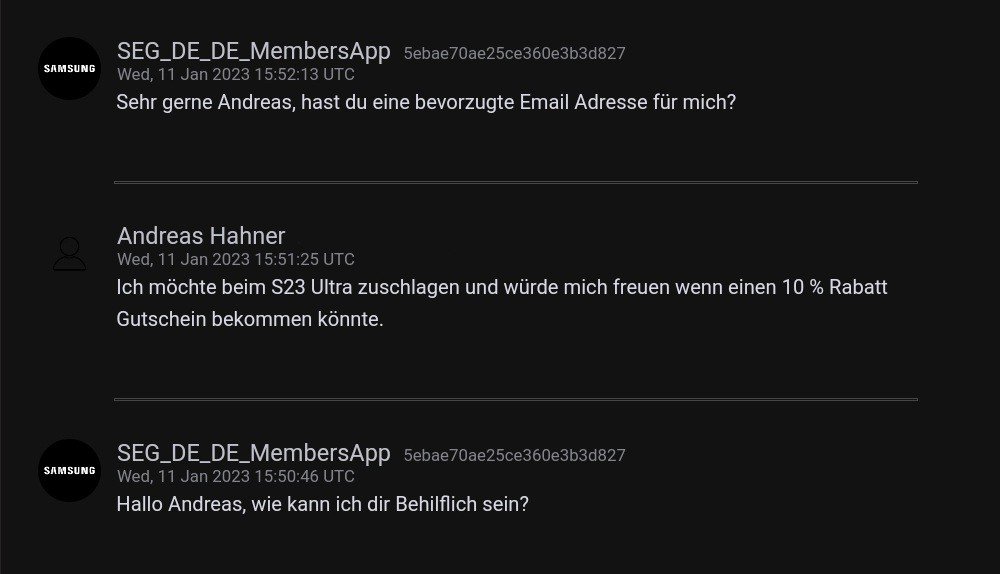Image resolution: width=1000 pixels, height=574 pixels.
Task: Click the Samsung avatar beside the 15:50:46 message
Action: [x=69, y=470]
